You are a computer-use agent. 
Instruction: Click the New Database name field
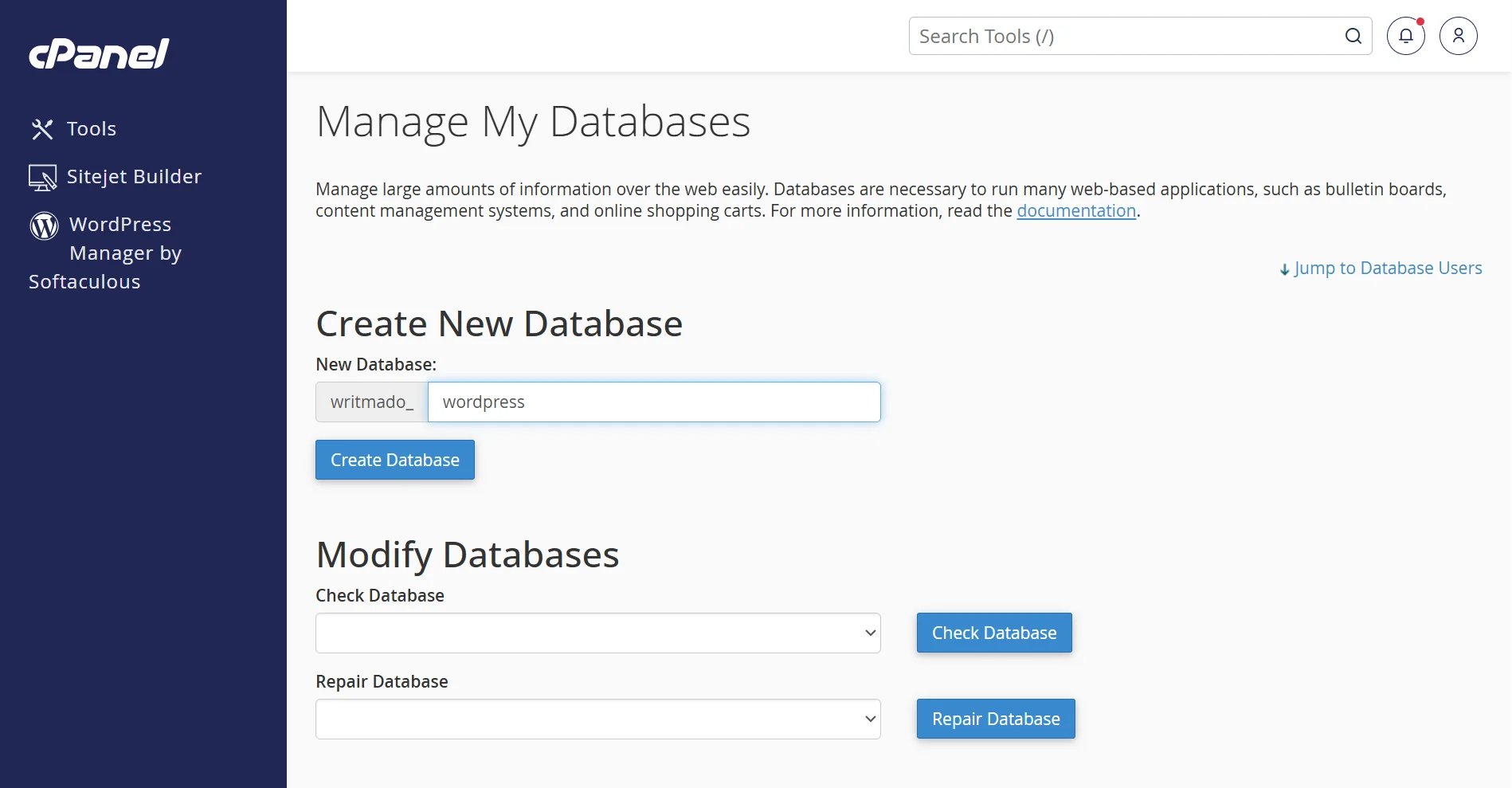[x=654, y=402]
